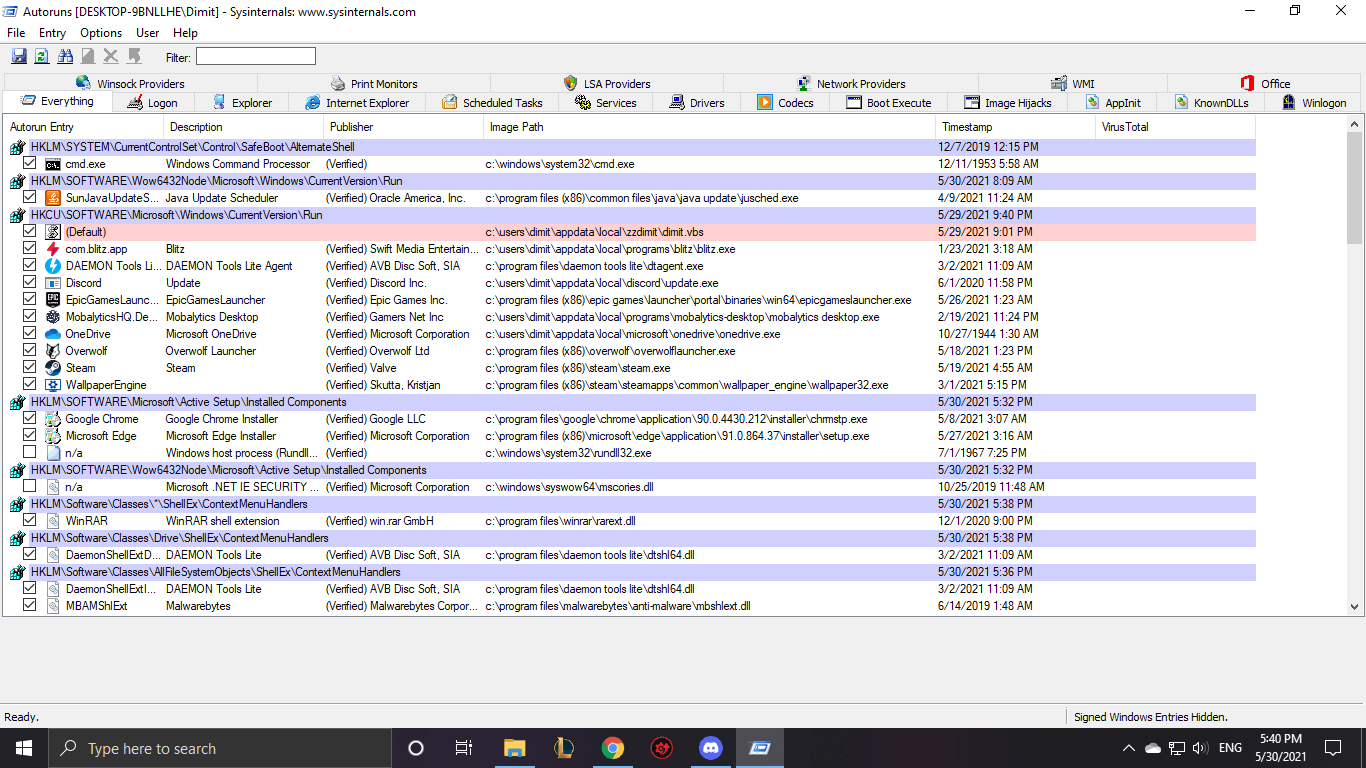Click the script icon in the (Default) row
Image resolution: width=1366 pixels, height=768 pixels.
point(54,232)
